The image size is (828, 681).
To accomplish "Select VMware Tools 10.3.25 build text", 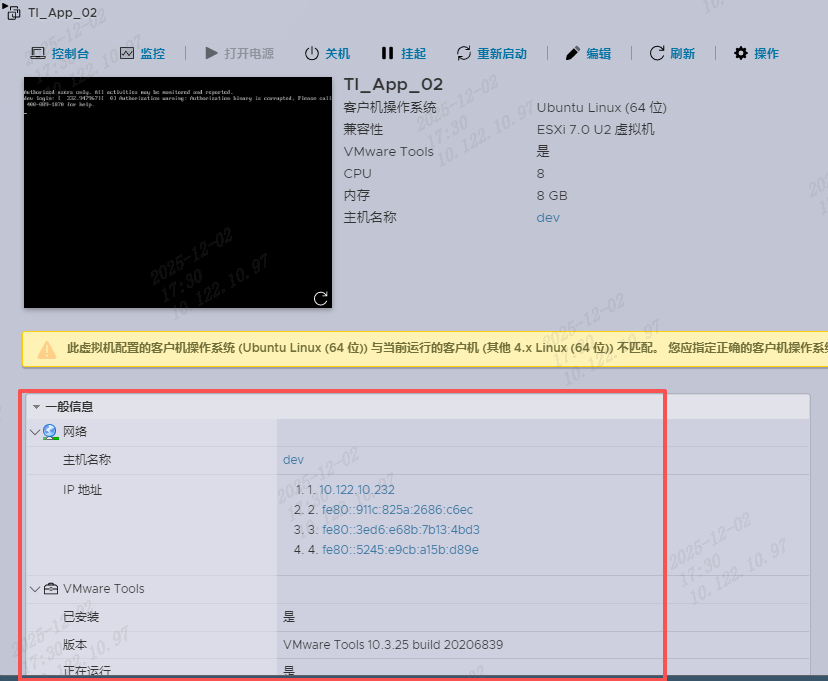I will (x=393, y=645).
